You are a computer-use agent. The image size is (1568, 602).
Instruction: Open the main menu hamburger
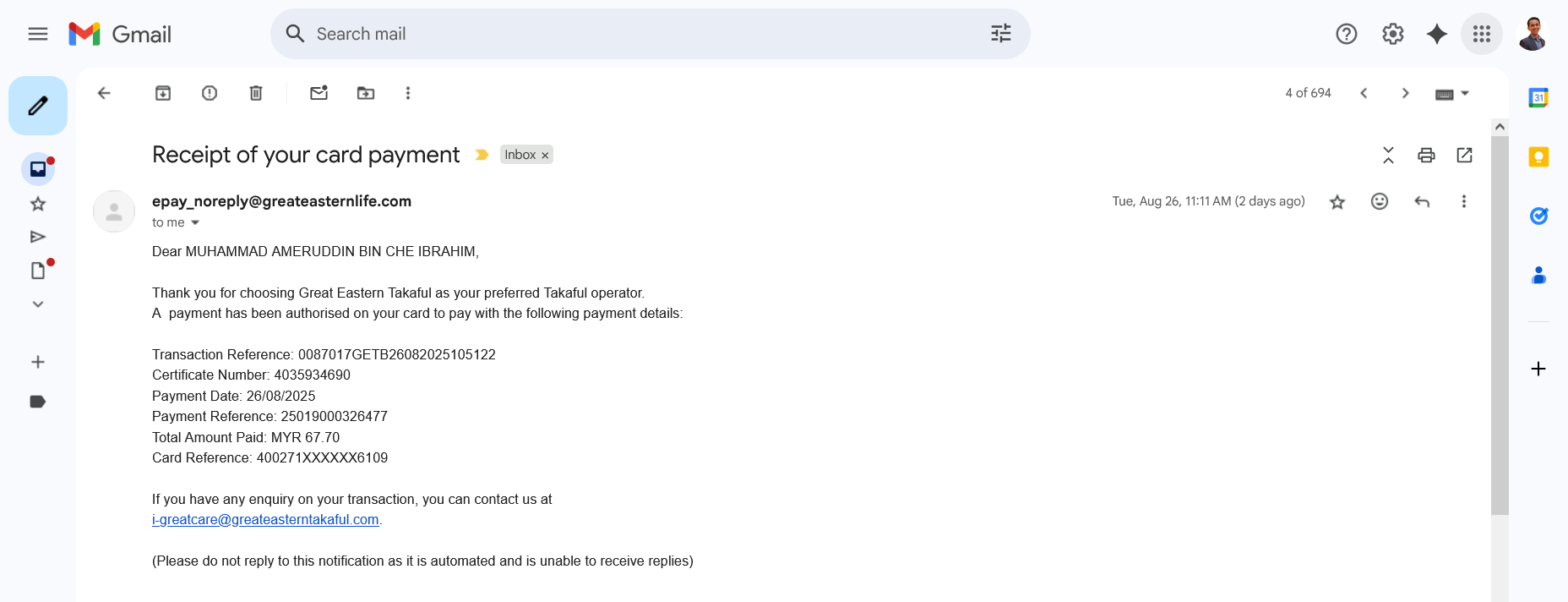tap(38, 34)
